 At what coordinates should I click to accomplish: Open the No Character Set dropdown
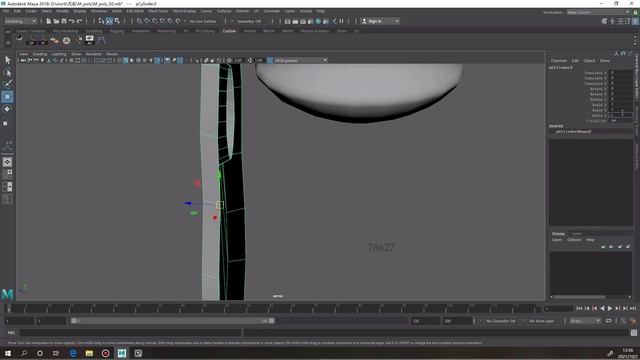click(x=501, y=321)
